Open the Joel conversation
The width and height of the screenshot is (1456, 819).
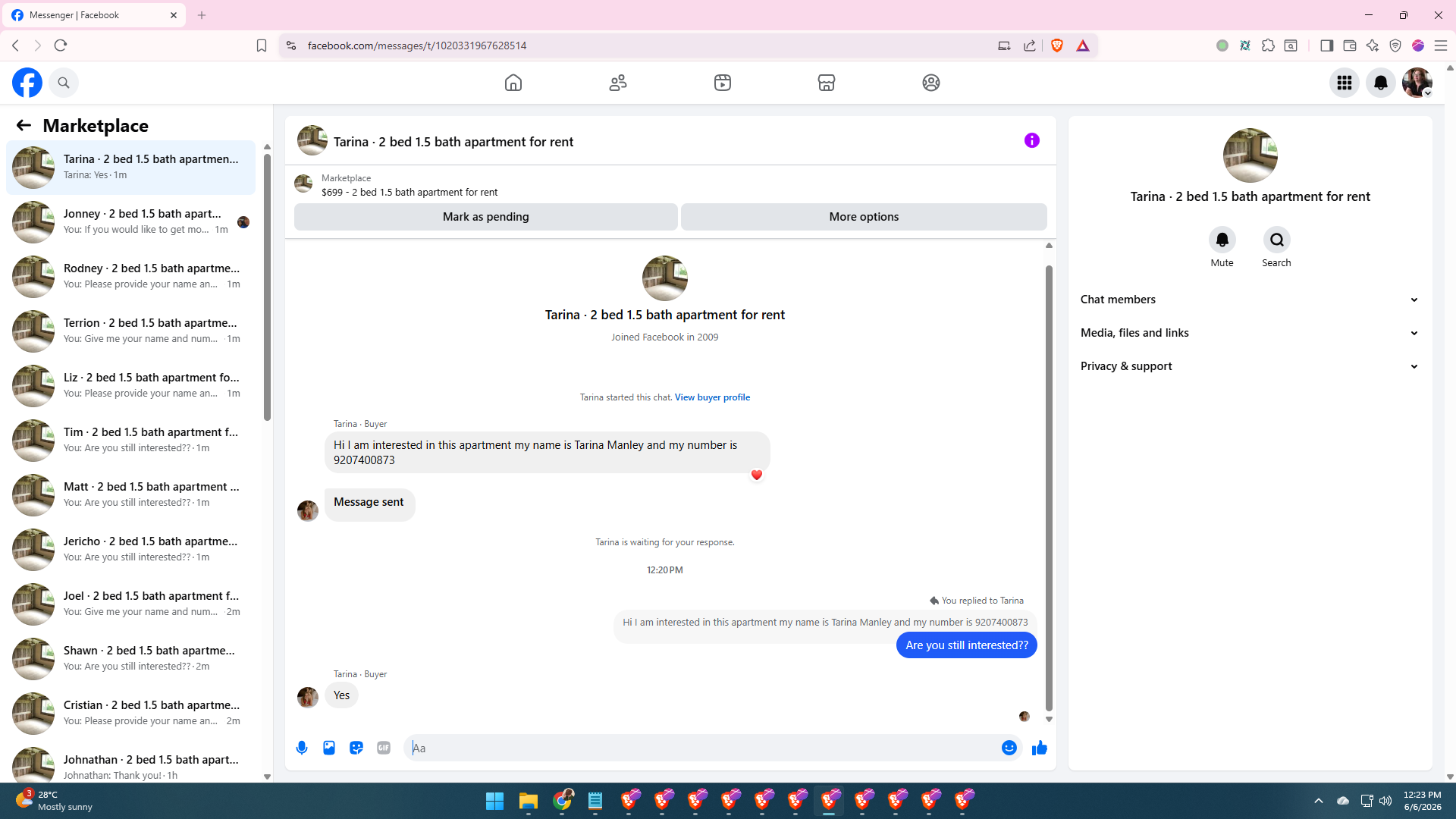[x=130, y=604]
